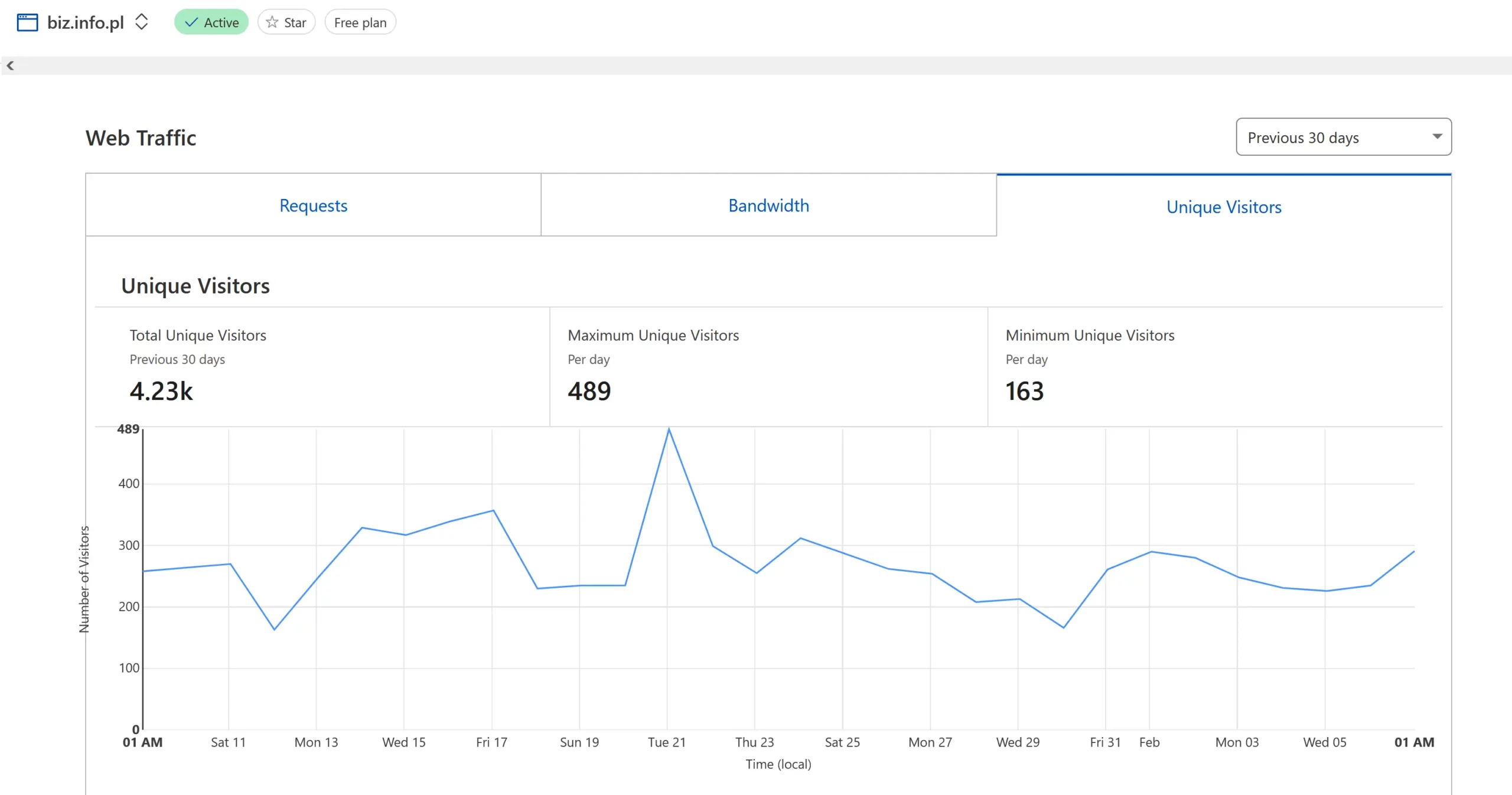The width and height of the screenshot is (1512, 795).
Task: Click the horizontal gray scrollbar strip
Action: (756, 66)
